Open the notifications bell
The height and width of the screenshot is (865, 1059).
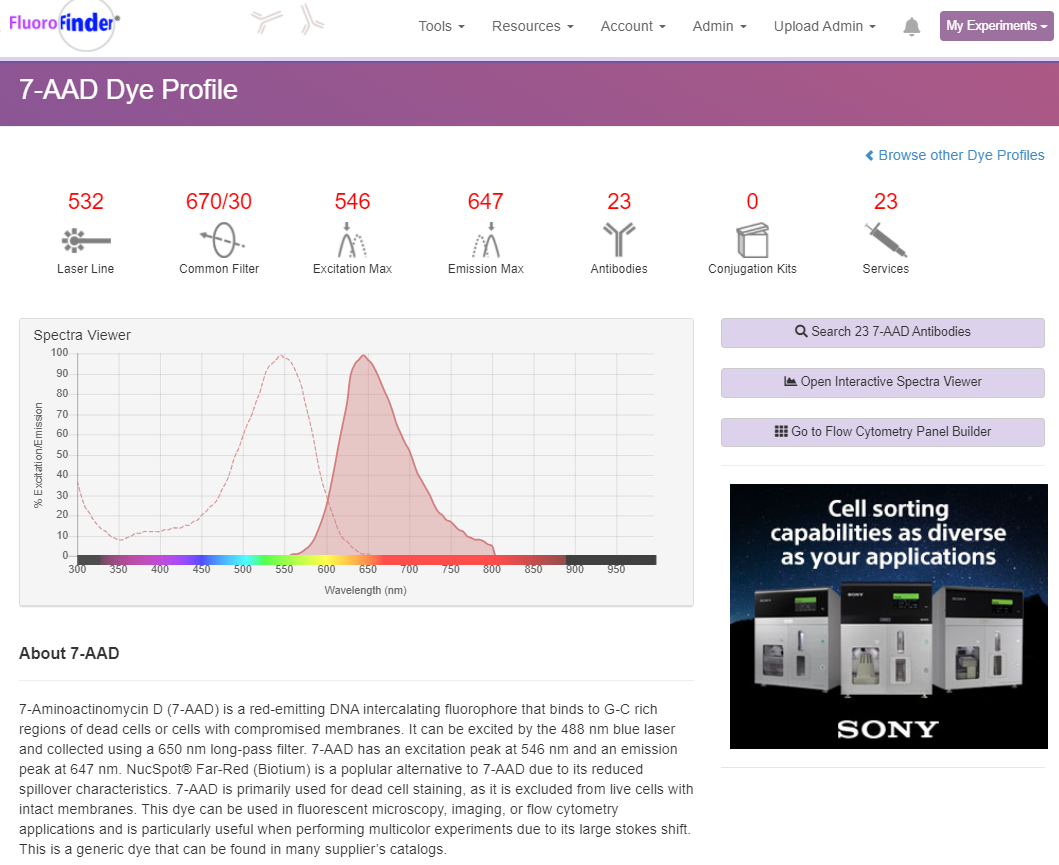tap(911, 27)
